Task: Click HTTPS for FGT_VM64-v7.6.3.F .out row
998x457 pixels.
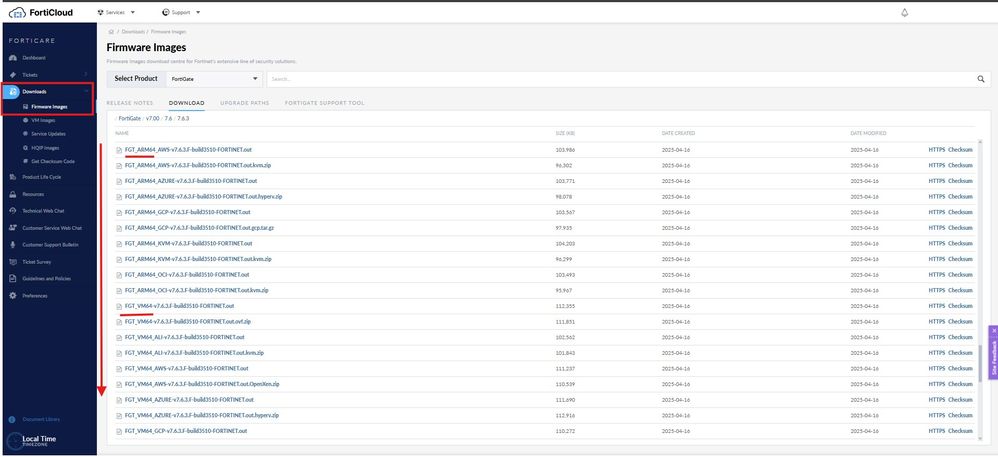Action: point(936,306)
